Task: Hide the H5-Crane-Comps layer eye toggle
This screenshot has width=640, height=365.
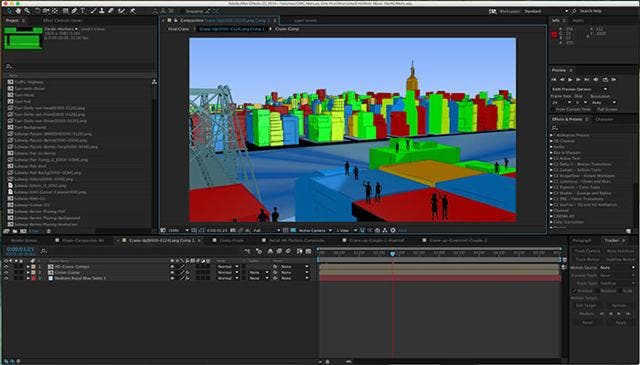Action: tap(6, 266)
